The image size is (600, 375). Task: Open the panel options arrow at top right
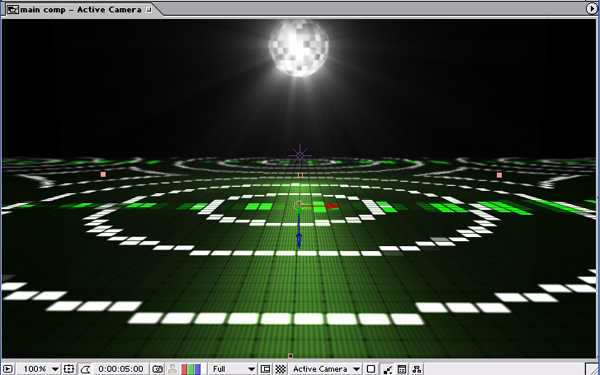592,8
